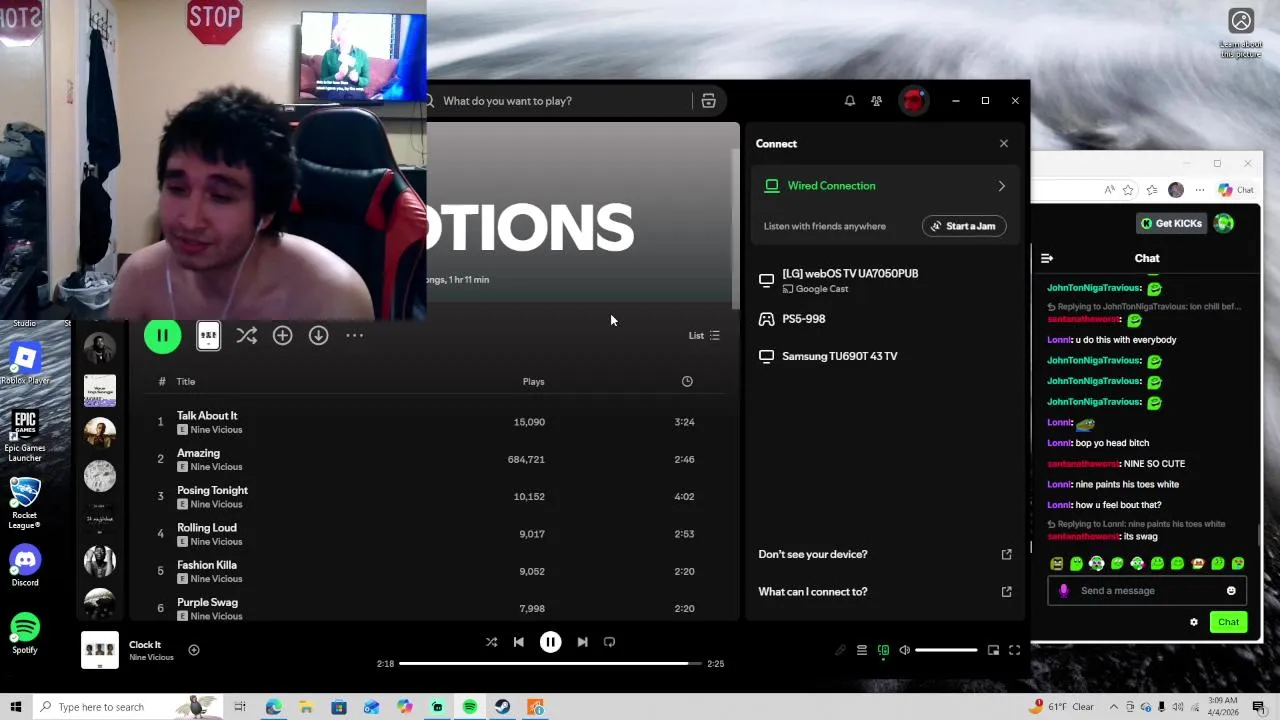Open the preview cover art button beside pause

208,336
